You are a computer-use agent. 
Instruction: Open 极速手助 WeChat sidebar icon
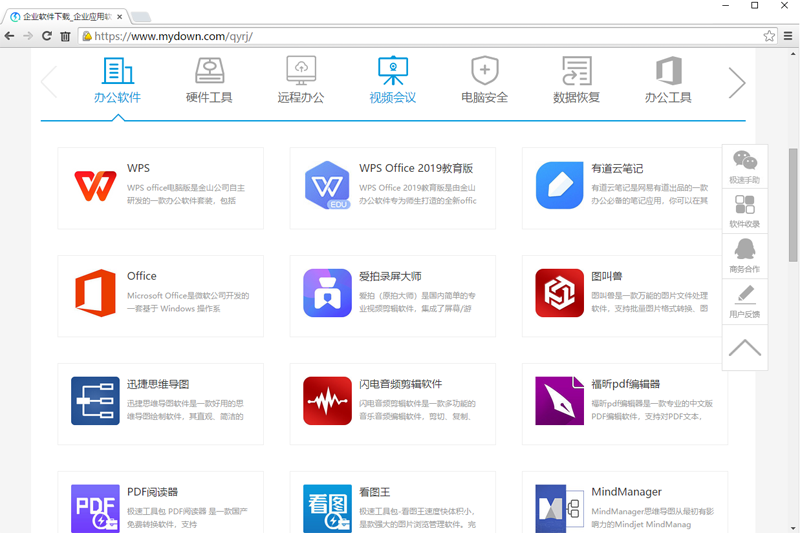pos(744,167)
